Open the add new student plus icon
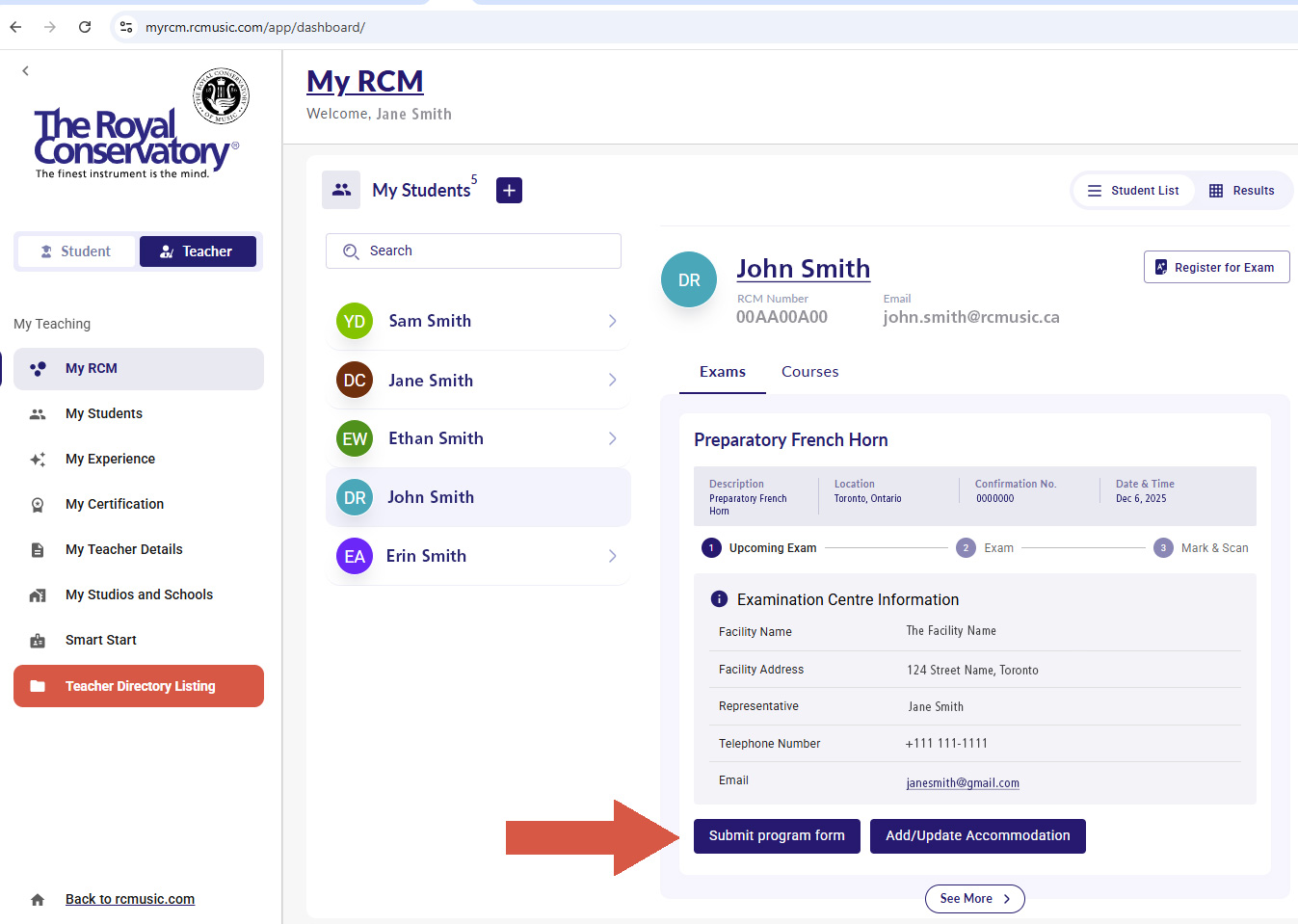The image size is (1298, 924). pyautogui.click(x=509, y=190)
